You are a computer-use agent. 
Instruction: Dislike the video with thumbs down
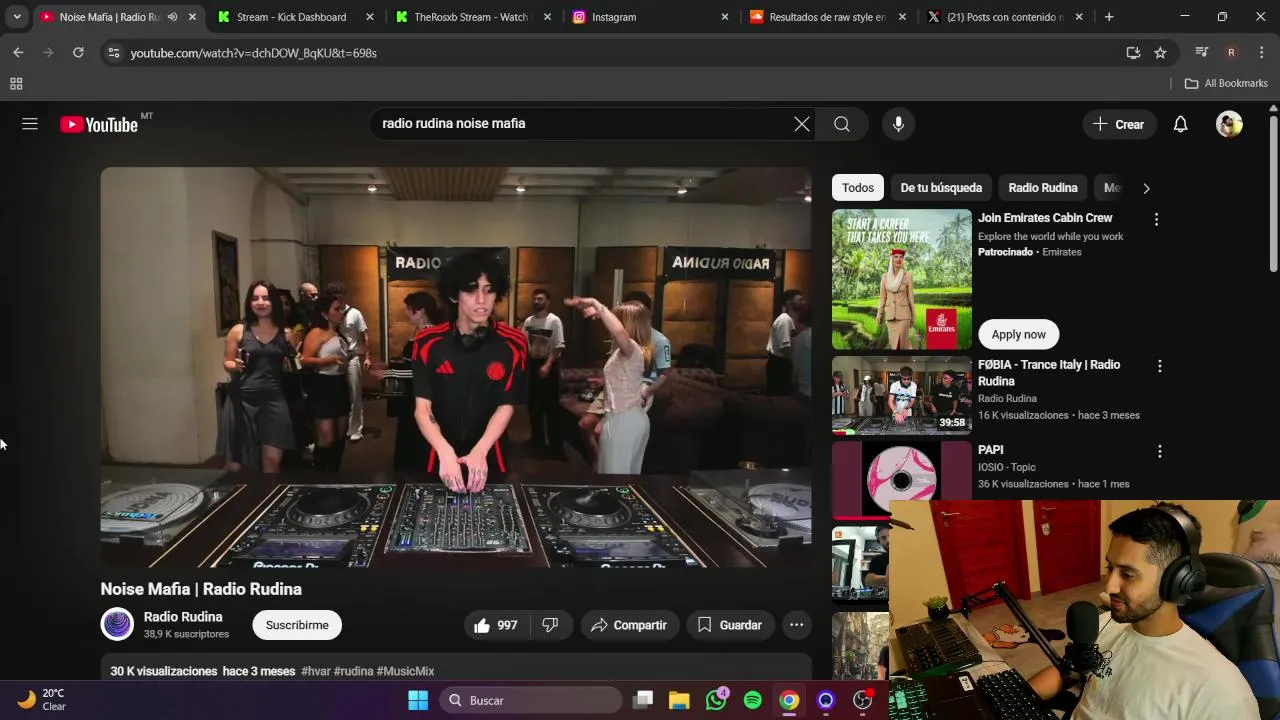(x=549, y=625)
